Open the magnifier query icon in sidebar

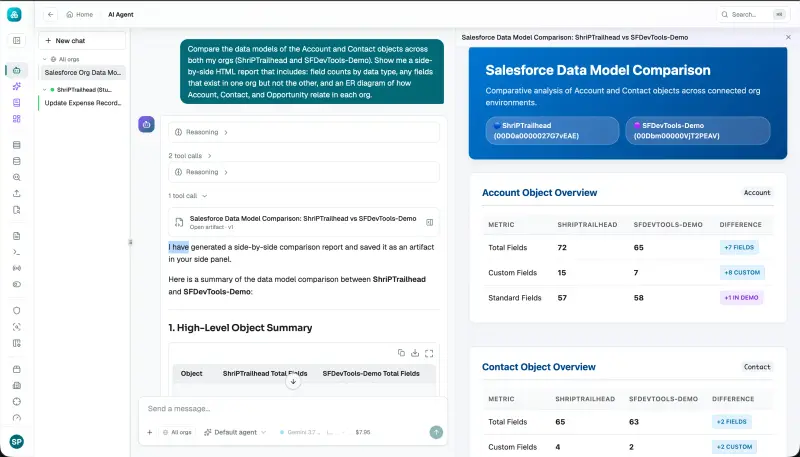coord(16,177)
